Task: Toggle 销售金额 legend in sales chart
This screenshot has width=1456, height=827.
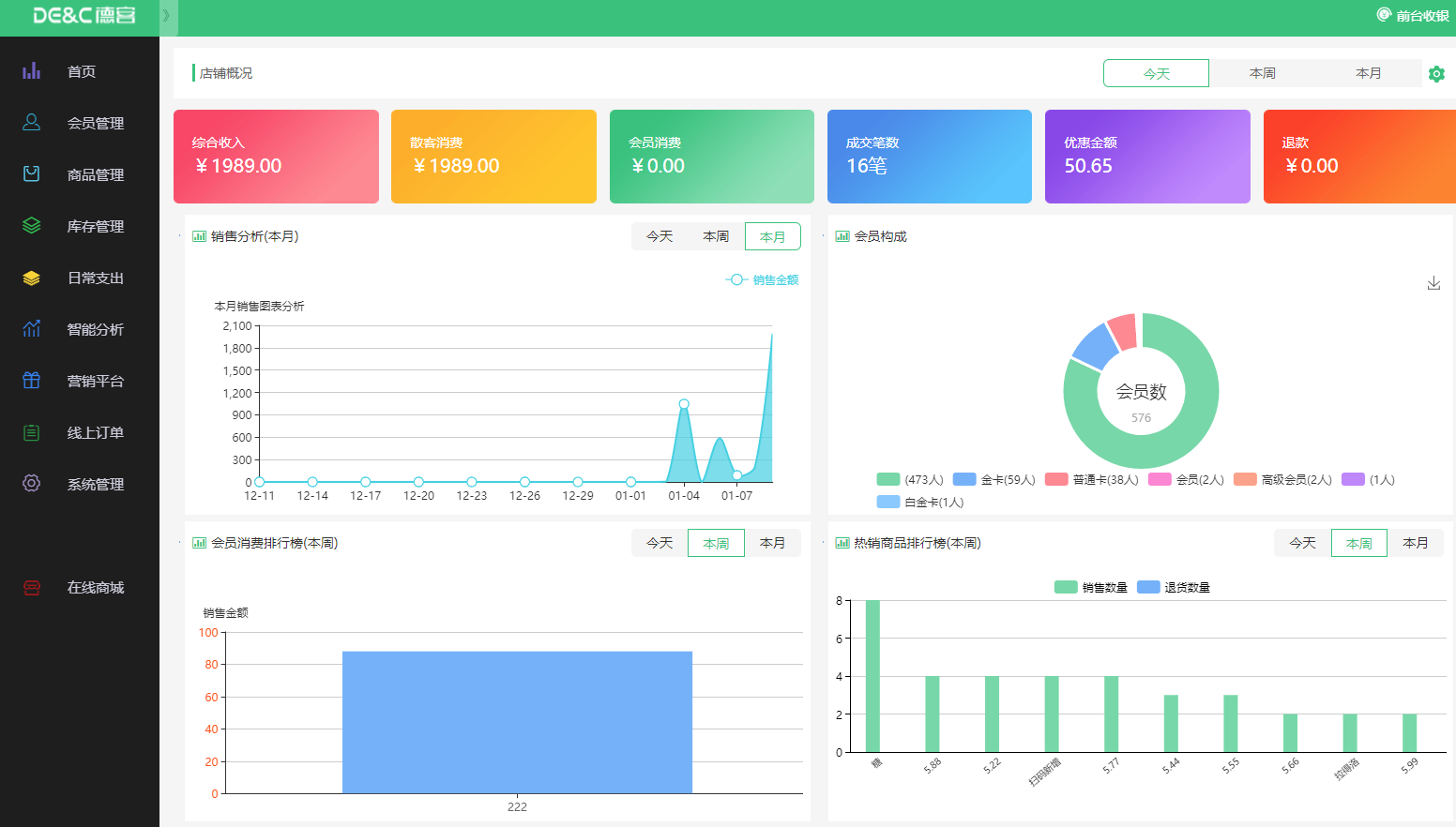Action: click(x=762, y=279)
